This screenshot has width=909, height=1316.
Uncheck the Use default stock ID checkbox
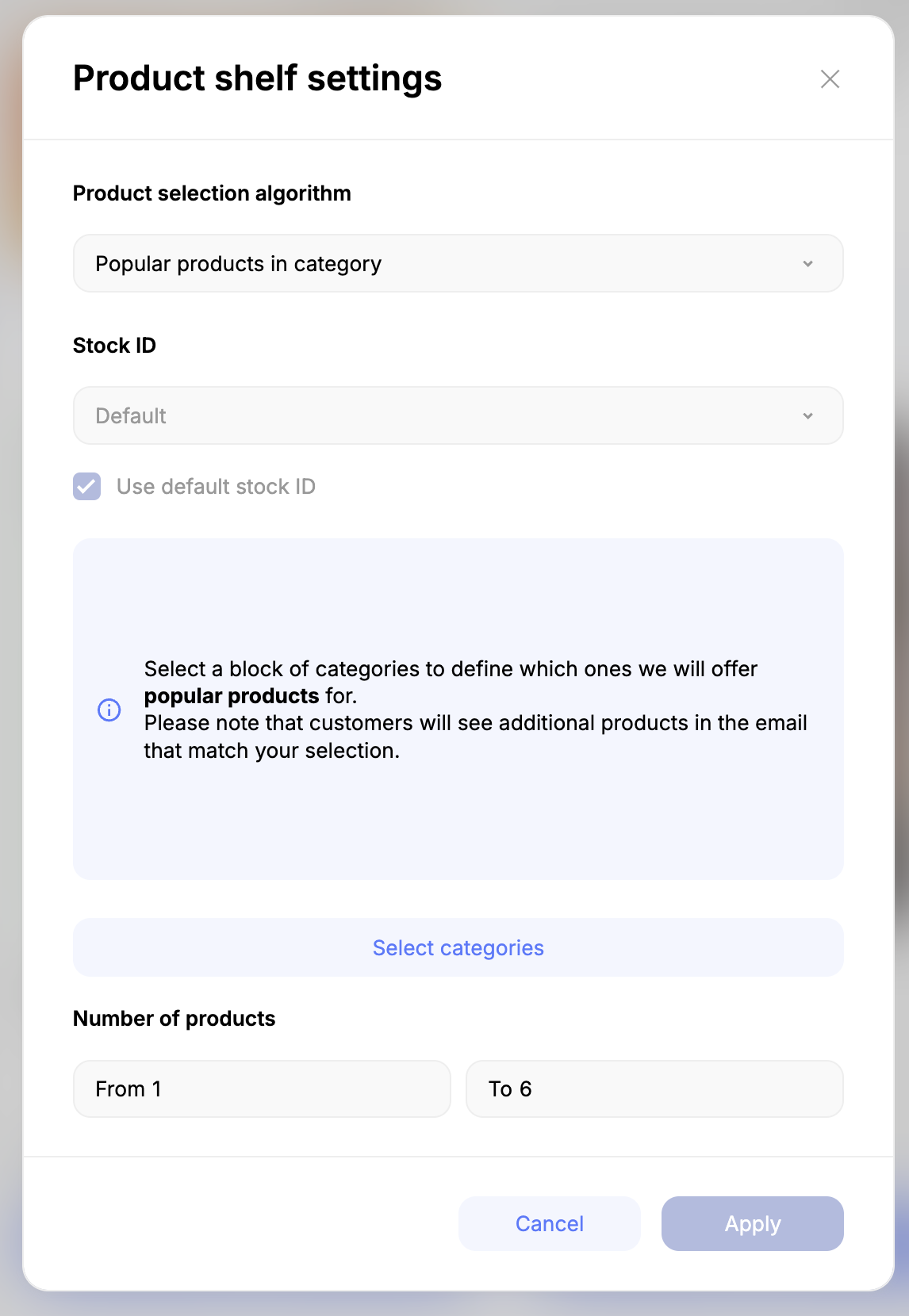(87, 487)
